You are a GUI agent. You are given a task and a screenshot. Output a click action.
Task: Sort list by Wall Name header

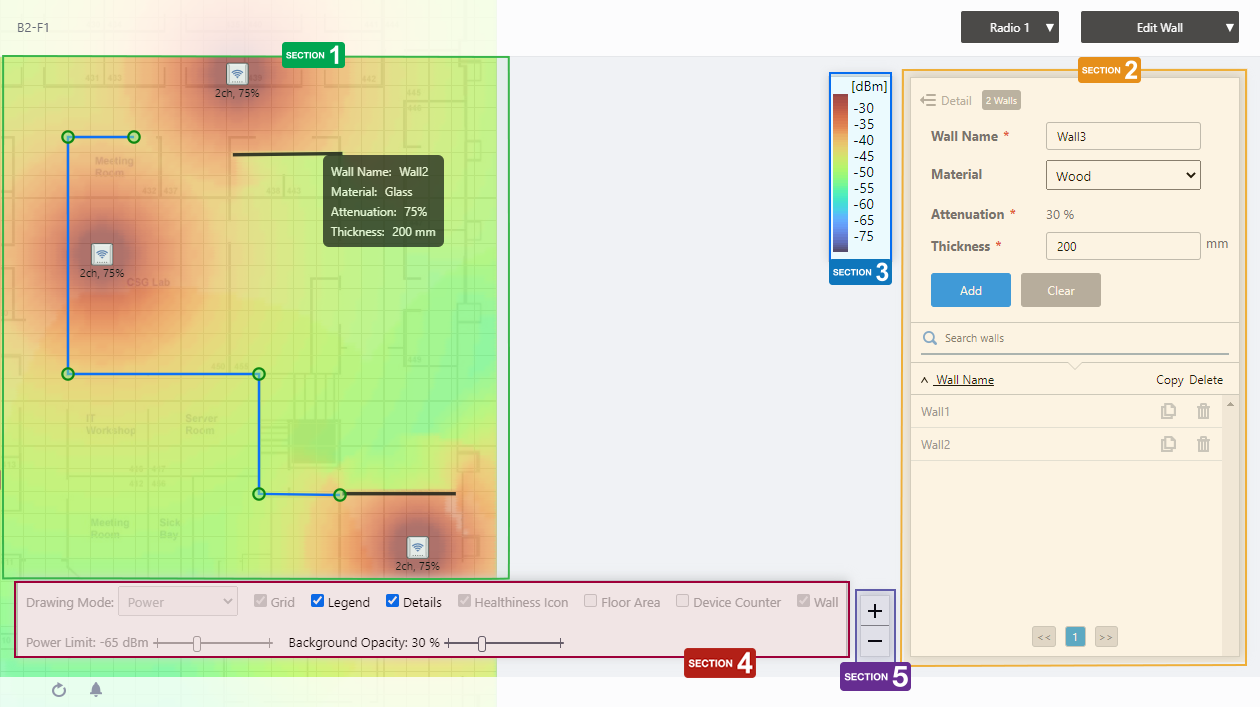pyautogui.click(x=963, y=380)
